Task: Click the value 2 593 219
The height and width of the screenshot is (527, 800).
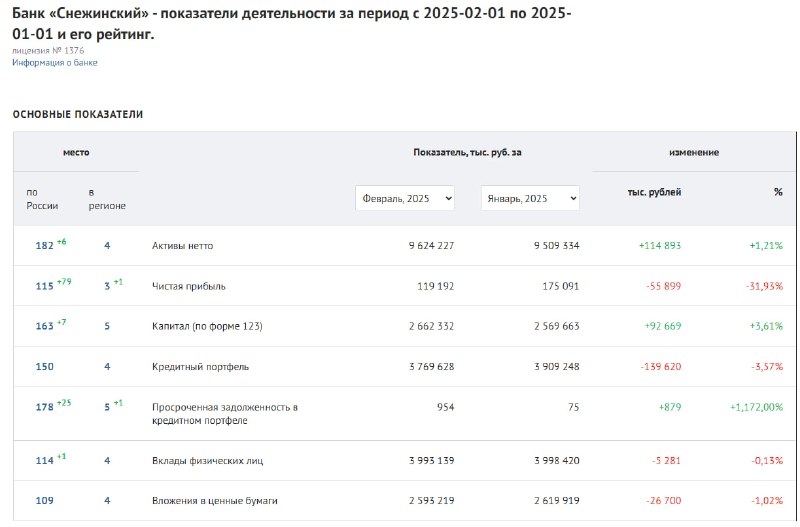Action: (431, 500)
